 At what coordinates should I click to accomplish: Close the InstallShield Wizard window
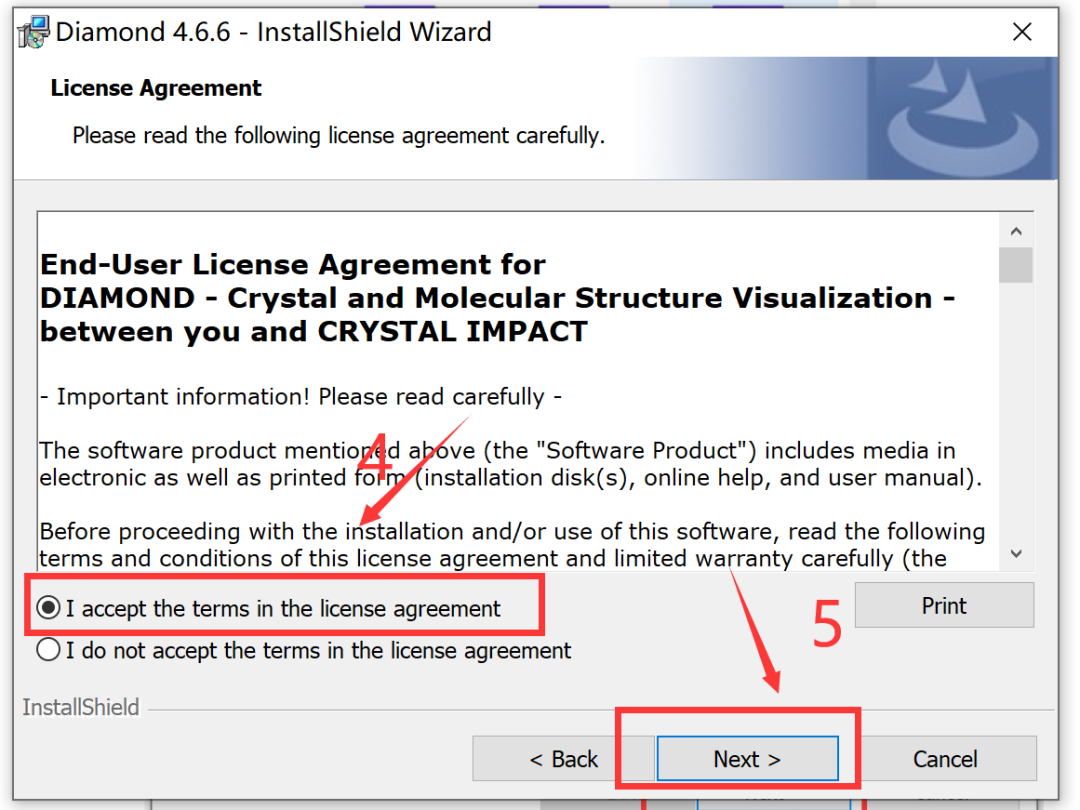(x=1022, y=33)
